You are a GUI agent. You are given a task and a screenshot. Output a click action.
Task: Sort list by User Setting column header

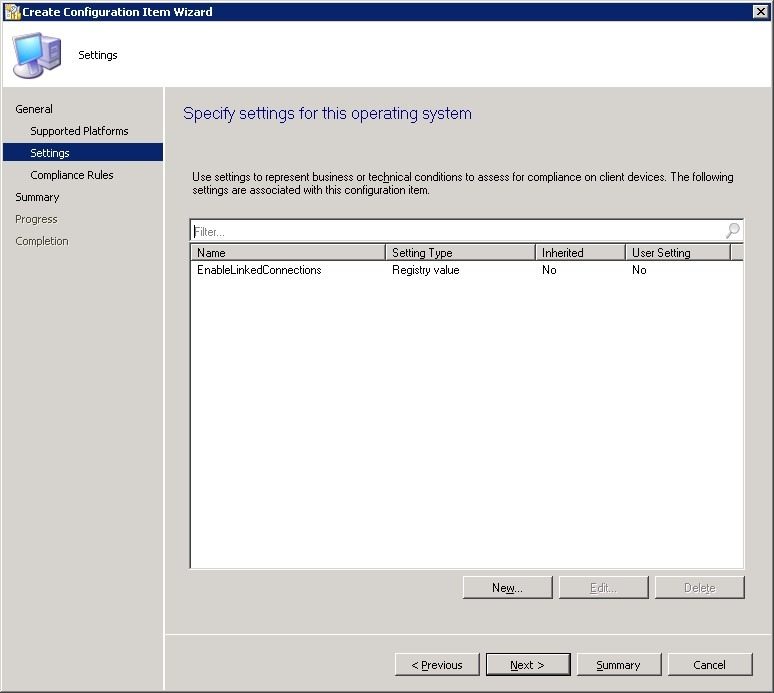(678, 253)
